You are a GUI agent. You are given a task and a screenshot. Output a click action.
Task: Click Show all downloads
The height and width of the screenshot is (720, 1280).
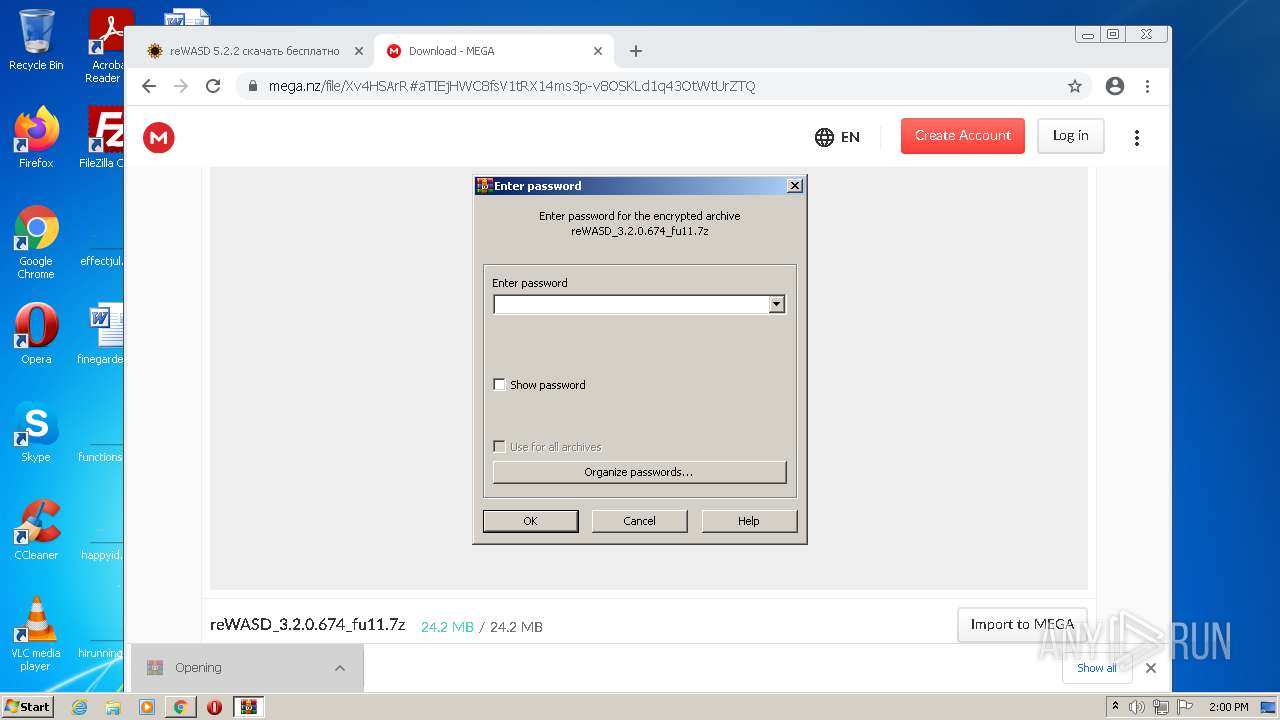coord(1097,668)
